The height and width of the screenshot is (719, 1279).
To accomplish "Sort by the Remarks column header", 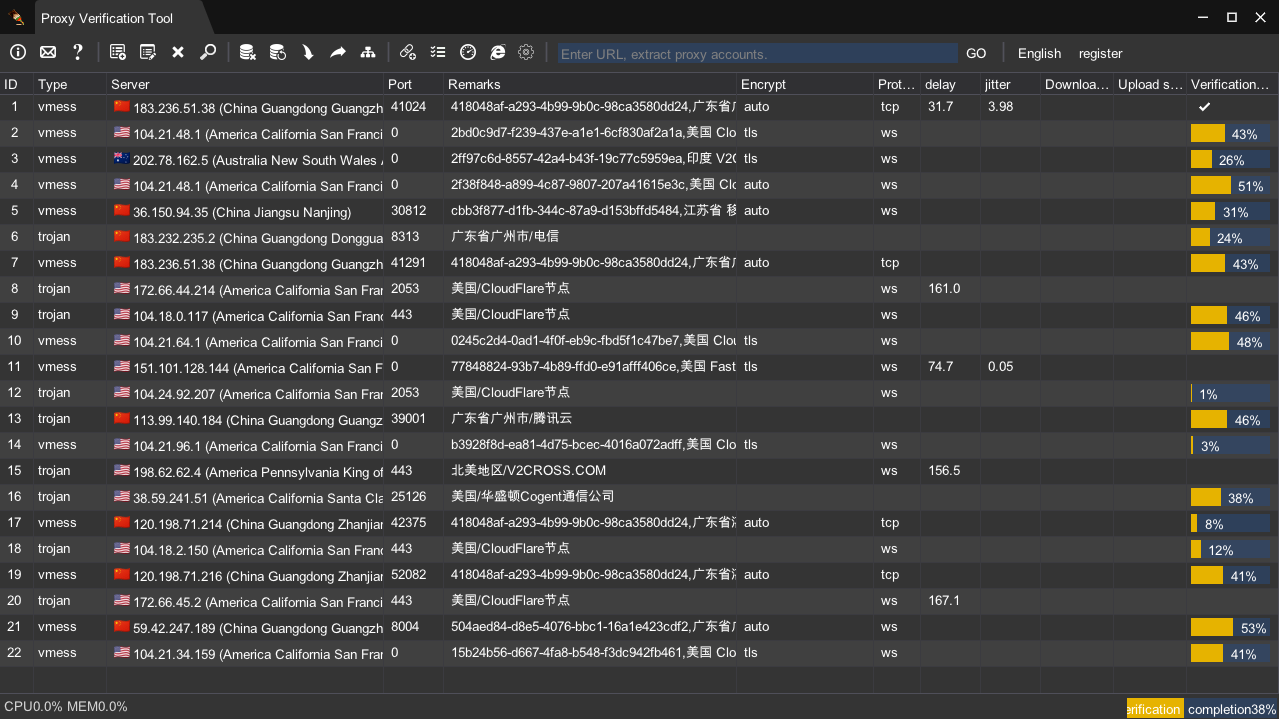I will 591,84.
